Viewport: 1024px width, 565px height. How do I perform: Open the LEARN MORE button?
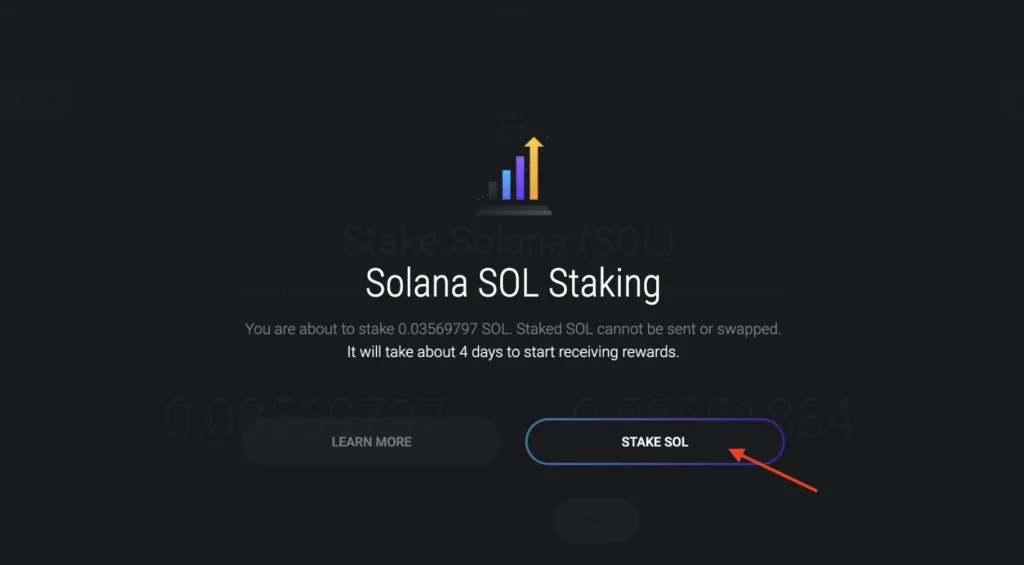(x=371, y=442)
